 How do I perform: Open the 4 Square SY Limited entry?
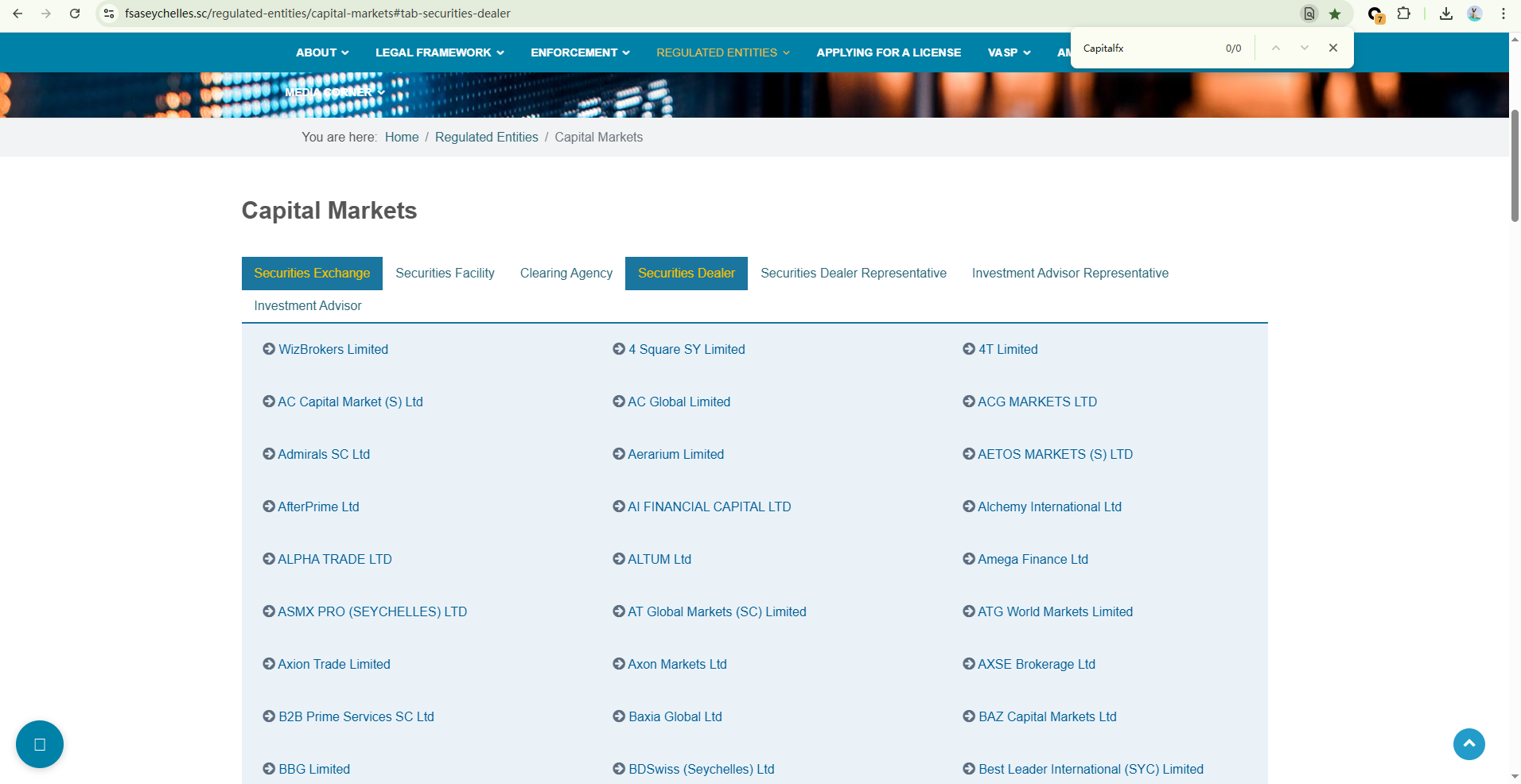coord(687,349)
